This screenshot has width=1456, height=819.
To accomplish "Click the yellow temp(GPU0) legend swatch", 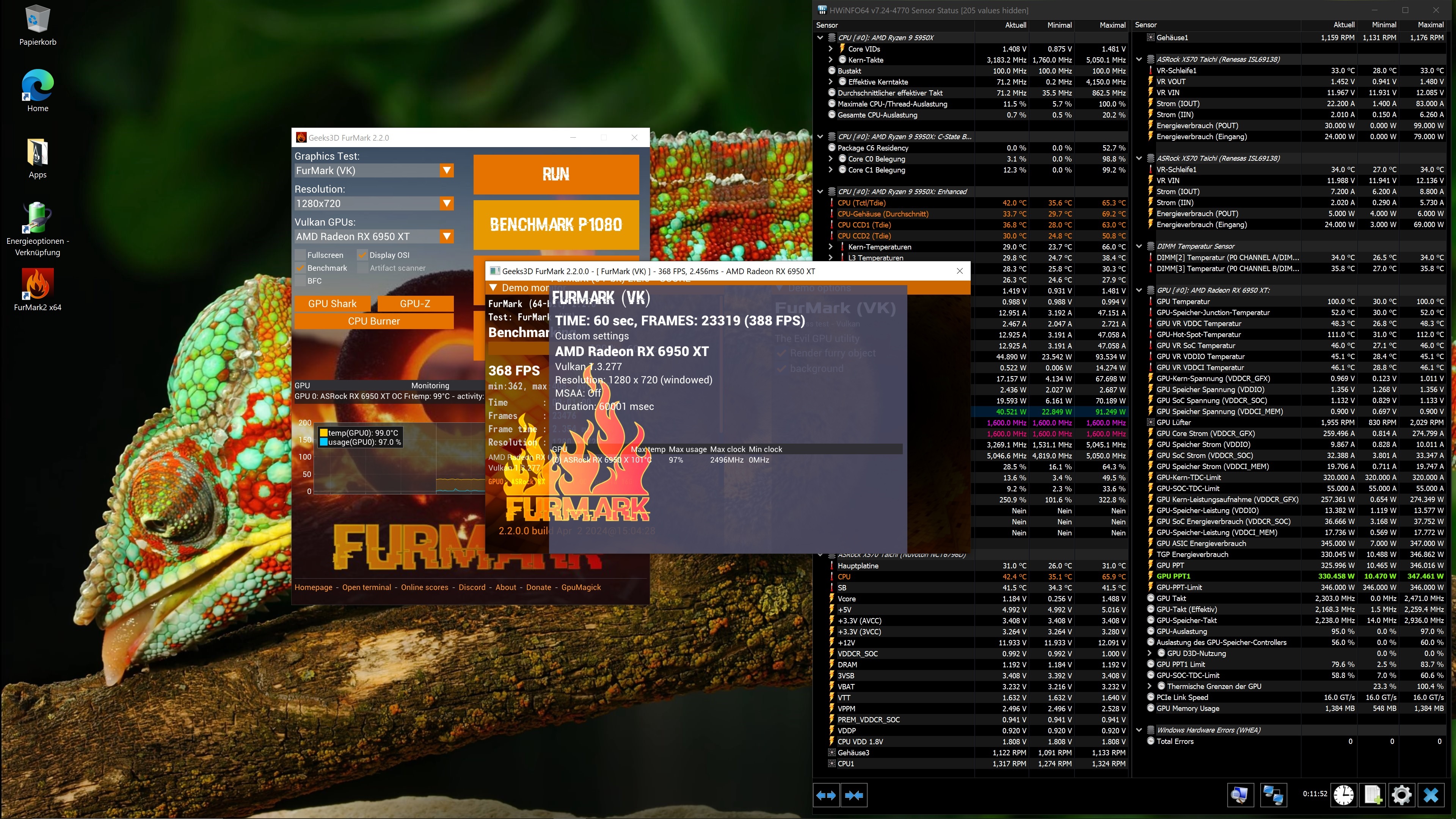I will 324,432.
